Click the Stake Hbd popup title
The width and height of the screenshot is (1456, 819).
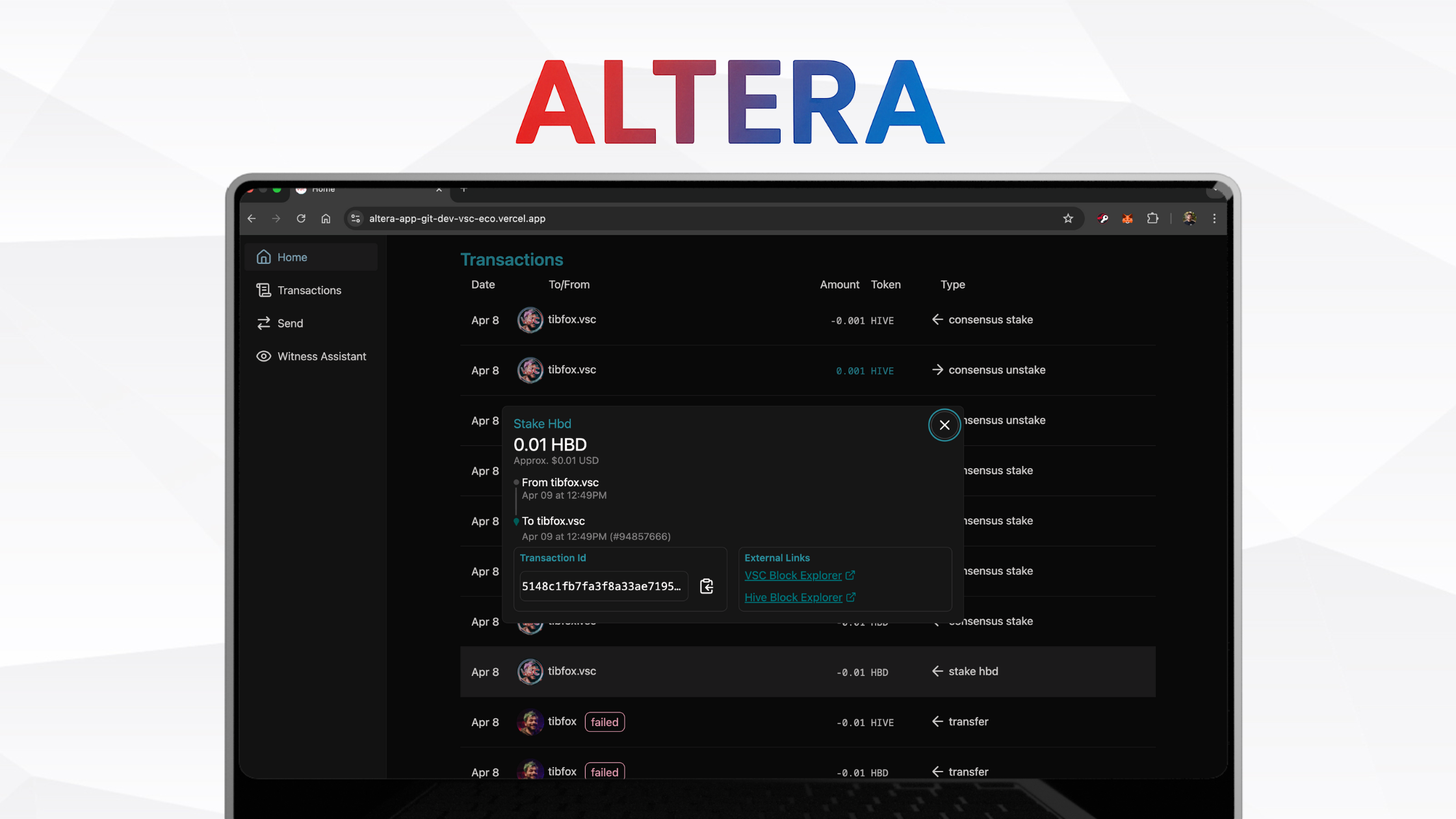[542, 424]
